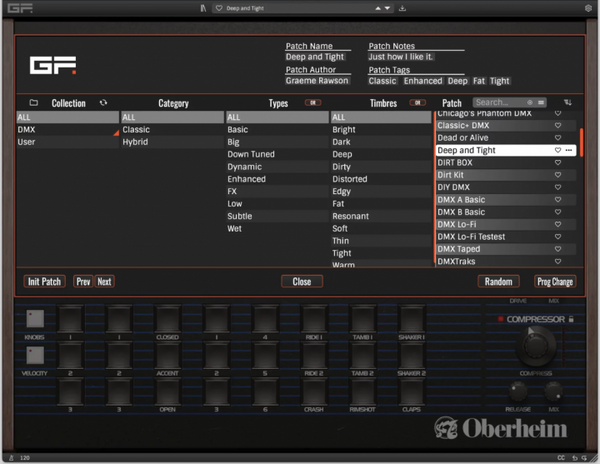Click the patch sort order icon
The height and width of the screenshot is (464, 600).
[x=568, y=102]
